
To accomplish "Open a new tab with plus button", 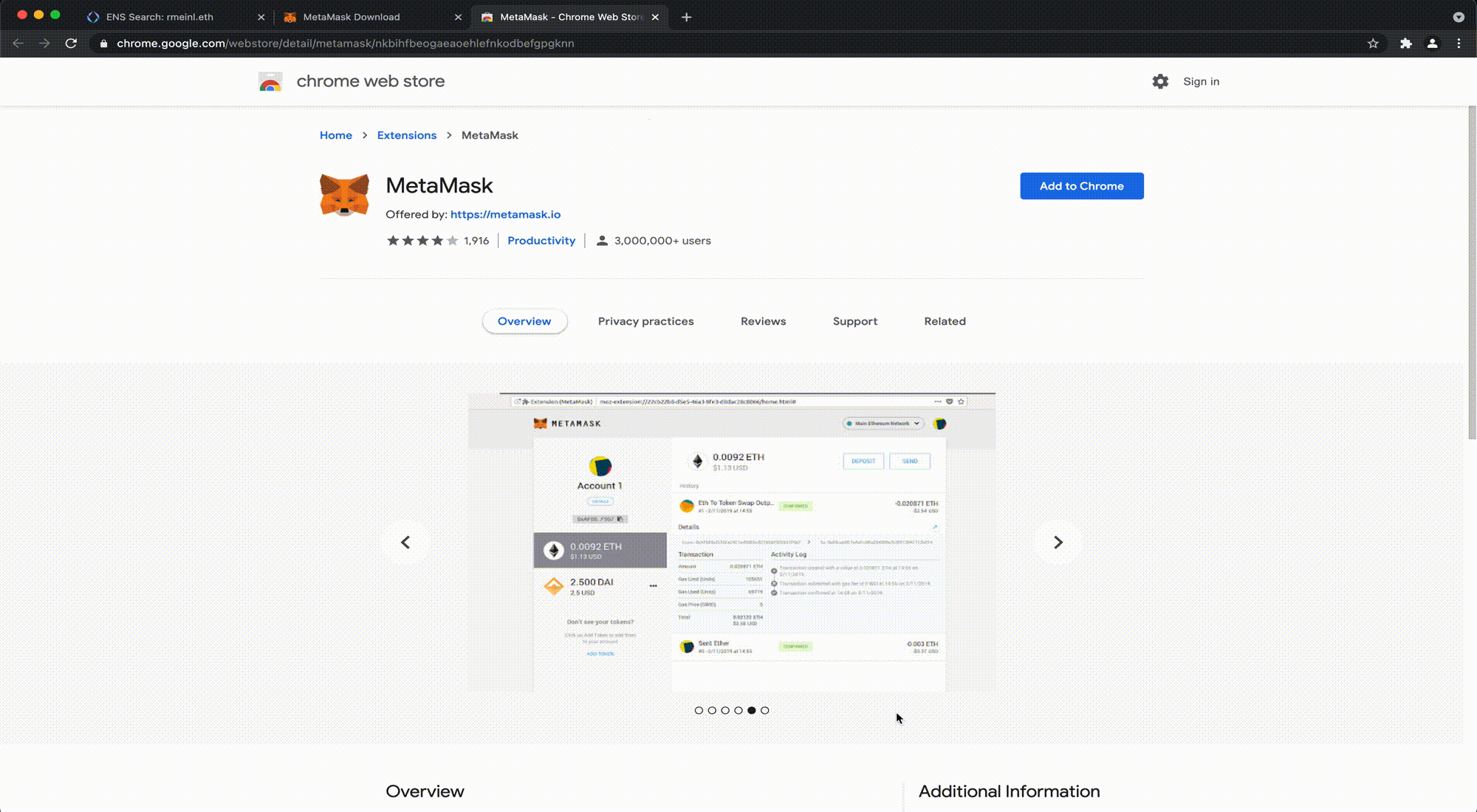I will 687,17.
